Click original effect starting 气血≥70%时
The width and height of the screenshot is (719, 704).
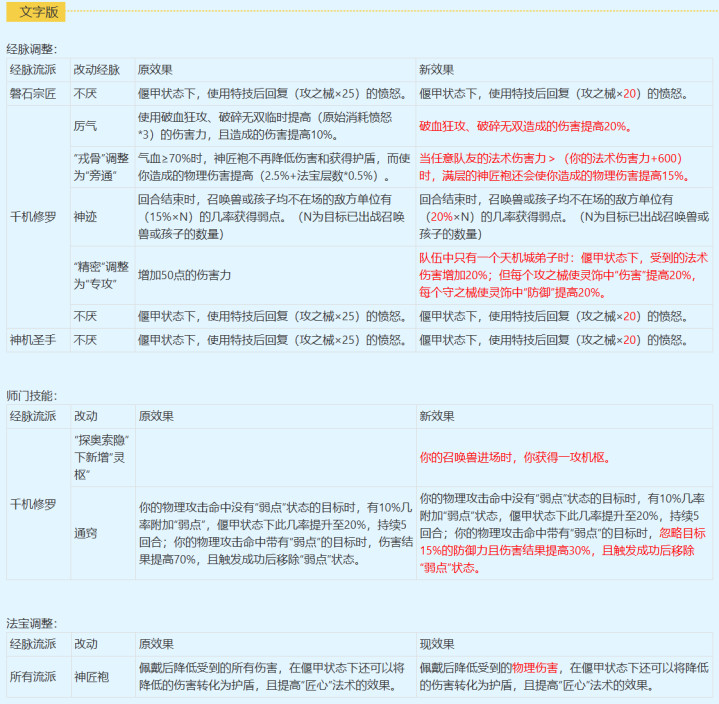pyautogui.click(x=274, y=167)
